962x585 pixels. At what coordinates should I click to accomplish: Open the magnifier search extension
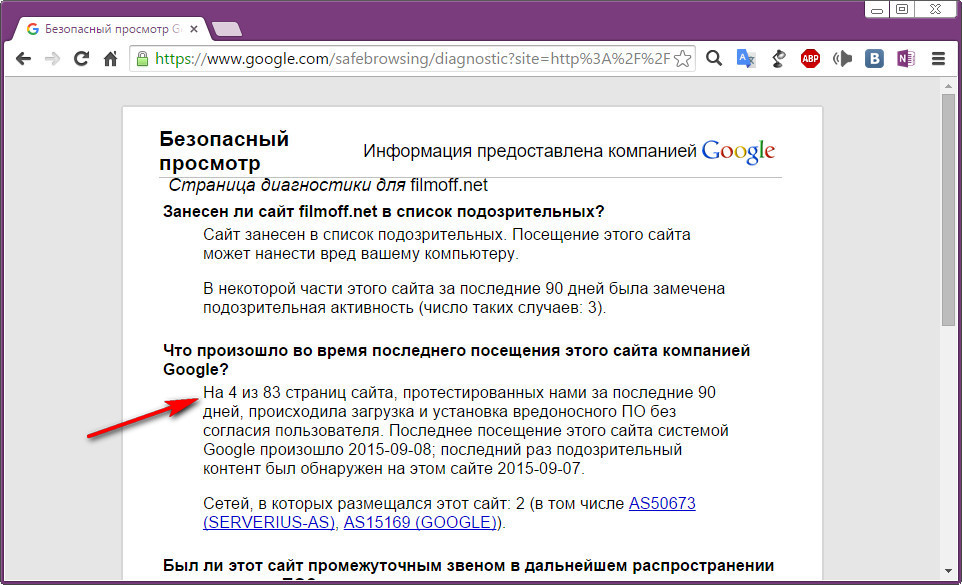click(x=714, y=58)
